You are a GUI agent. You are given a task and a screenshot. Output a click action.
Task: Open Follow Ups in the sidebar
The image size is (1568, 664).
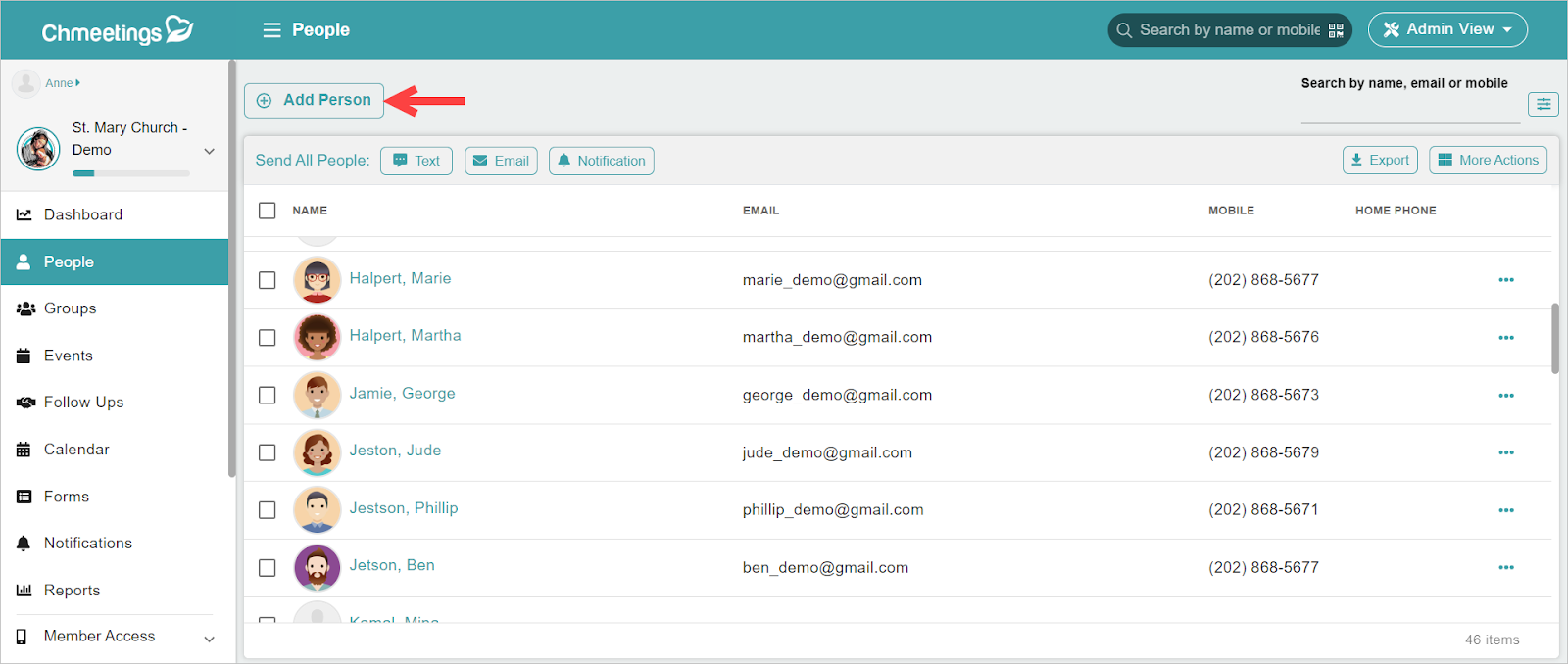click(83, 403)
